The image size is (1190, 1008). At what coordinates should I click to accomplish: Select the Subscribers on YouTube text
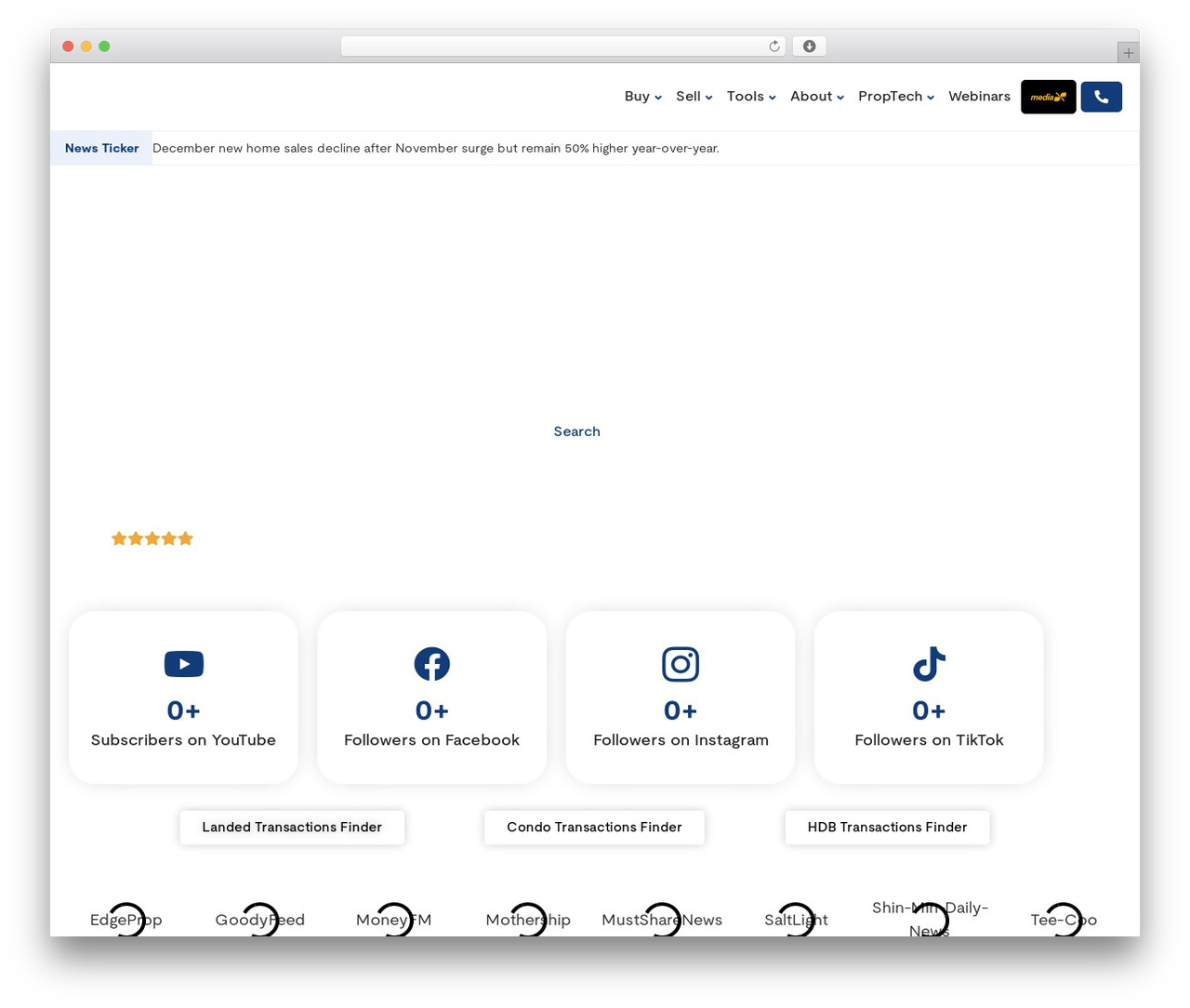coord(183,740)
